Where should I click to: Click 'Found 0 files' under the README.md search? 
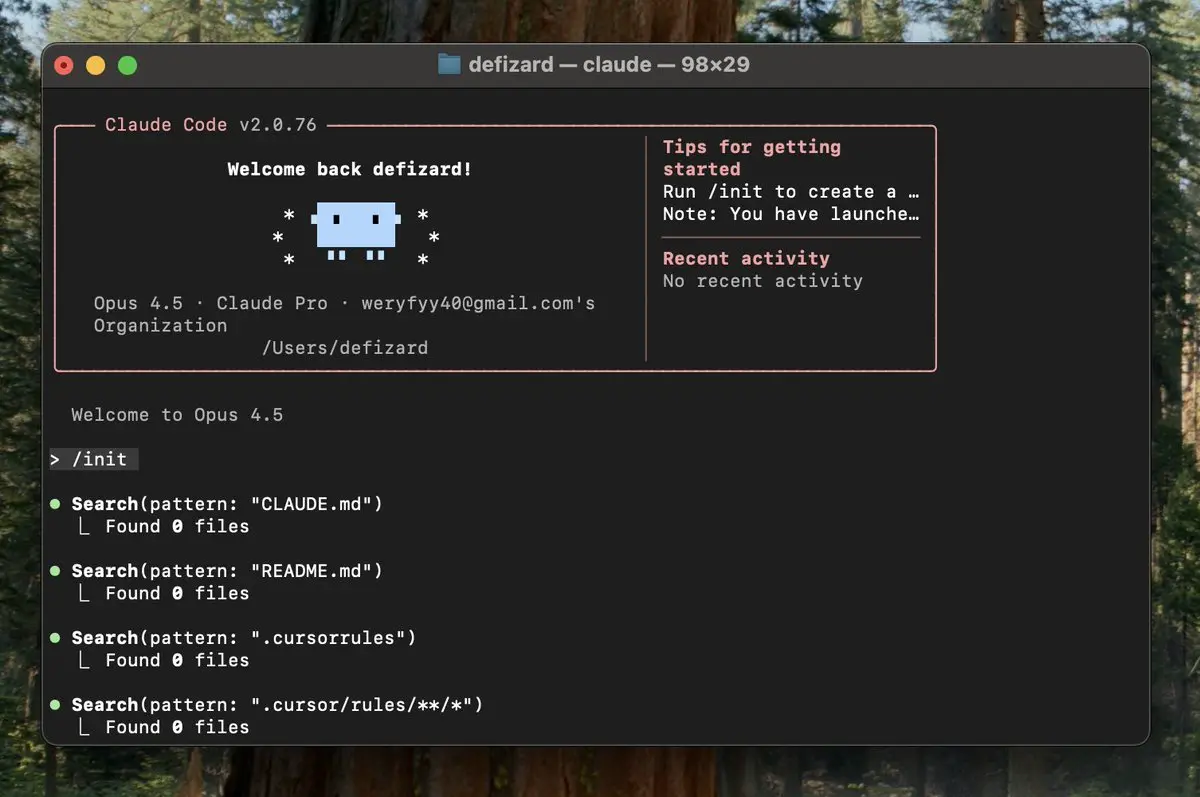(x=177, y=593)
